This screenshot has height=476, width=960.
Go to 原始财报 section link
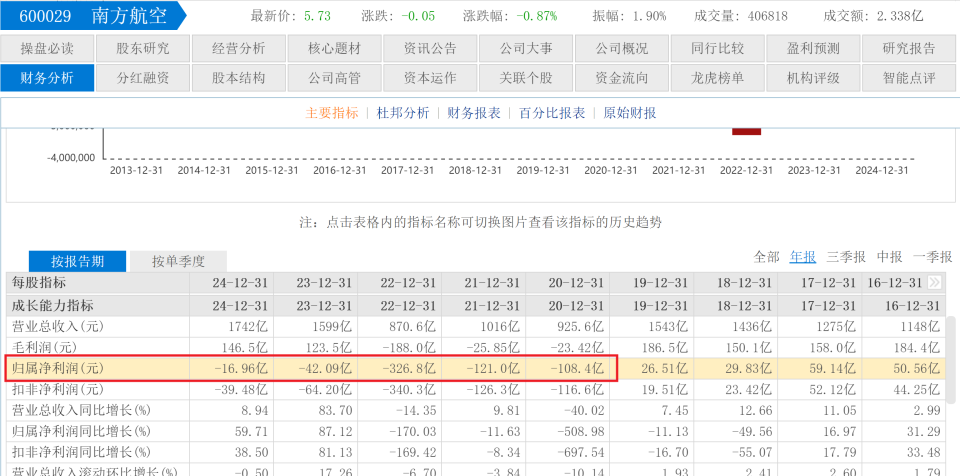pos(629,113)
